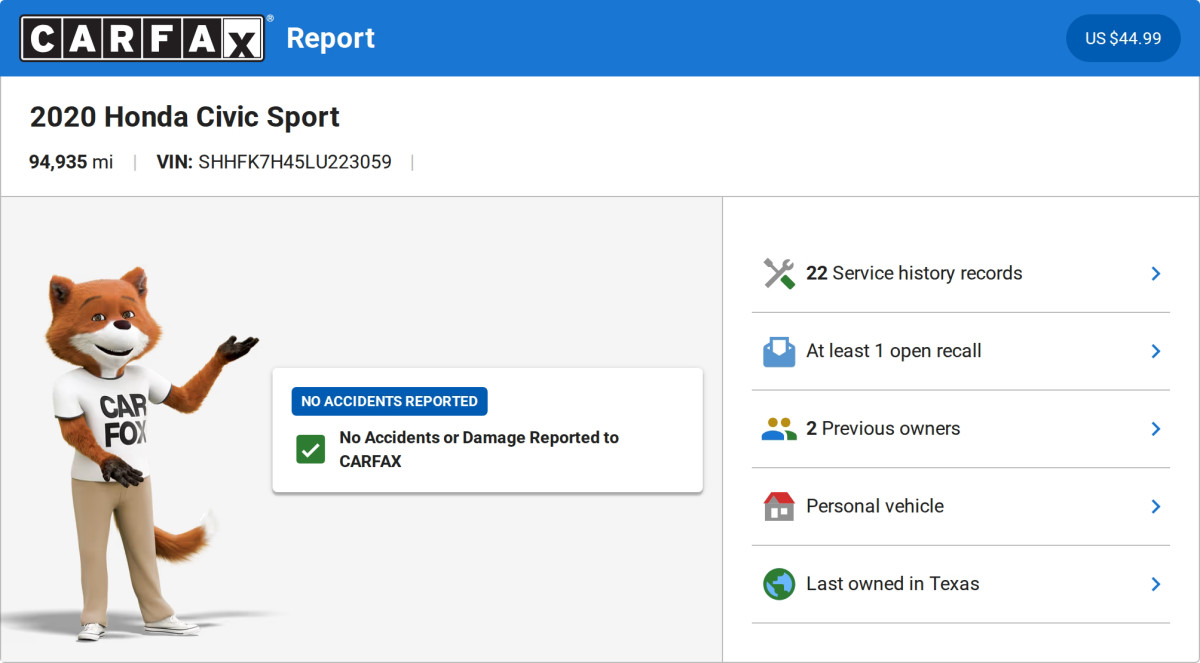Expand the open recall row chevron
This screenshot has height=663, width=1200.
point(1155,352)
